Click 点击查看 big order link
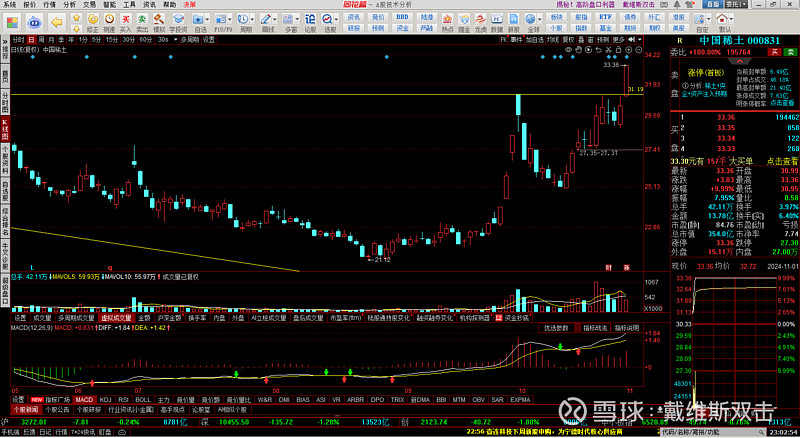This screenshot has width=800, height=438. click(x=782, y=161)
